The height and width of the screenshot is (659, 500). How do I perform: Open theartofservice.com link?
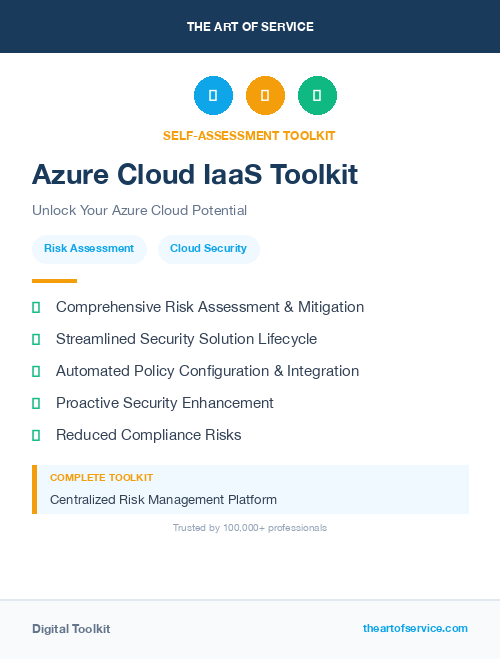[x=415, y=628]
